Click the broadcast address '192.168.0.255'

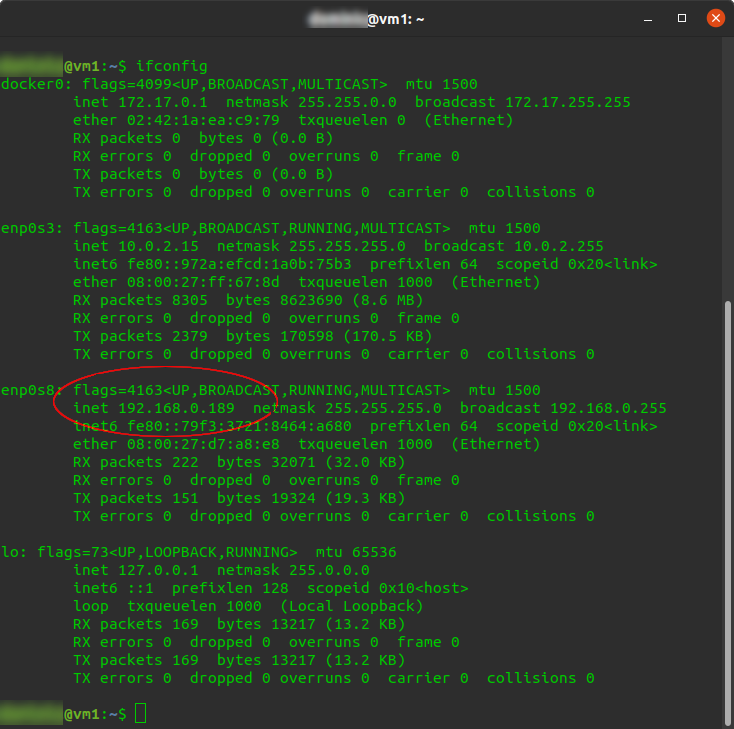(608, 408)
